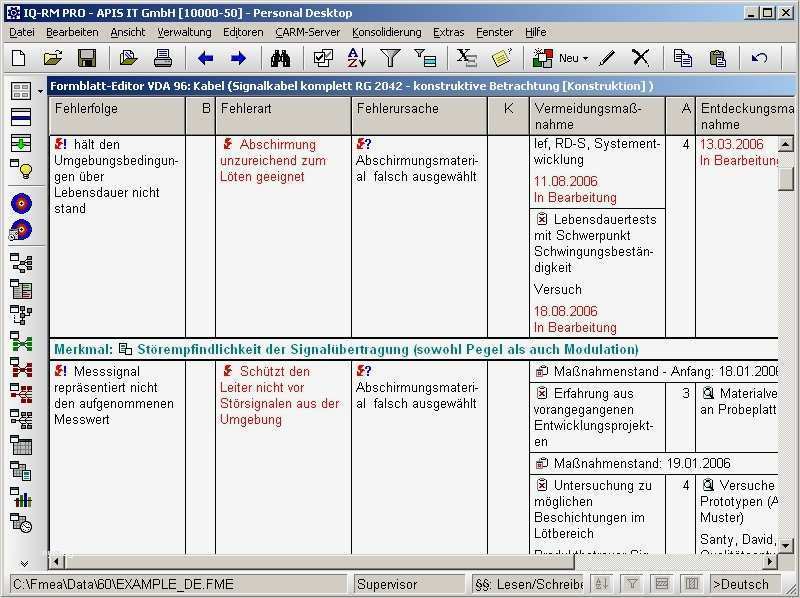Click the bar chart sidebar icon

click(21, 497)
